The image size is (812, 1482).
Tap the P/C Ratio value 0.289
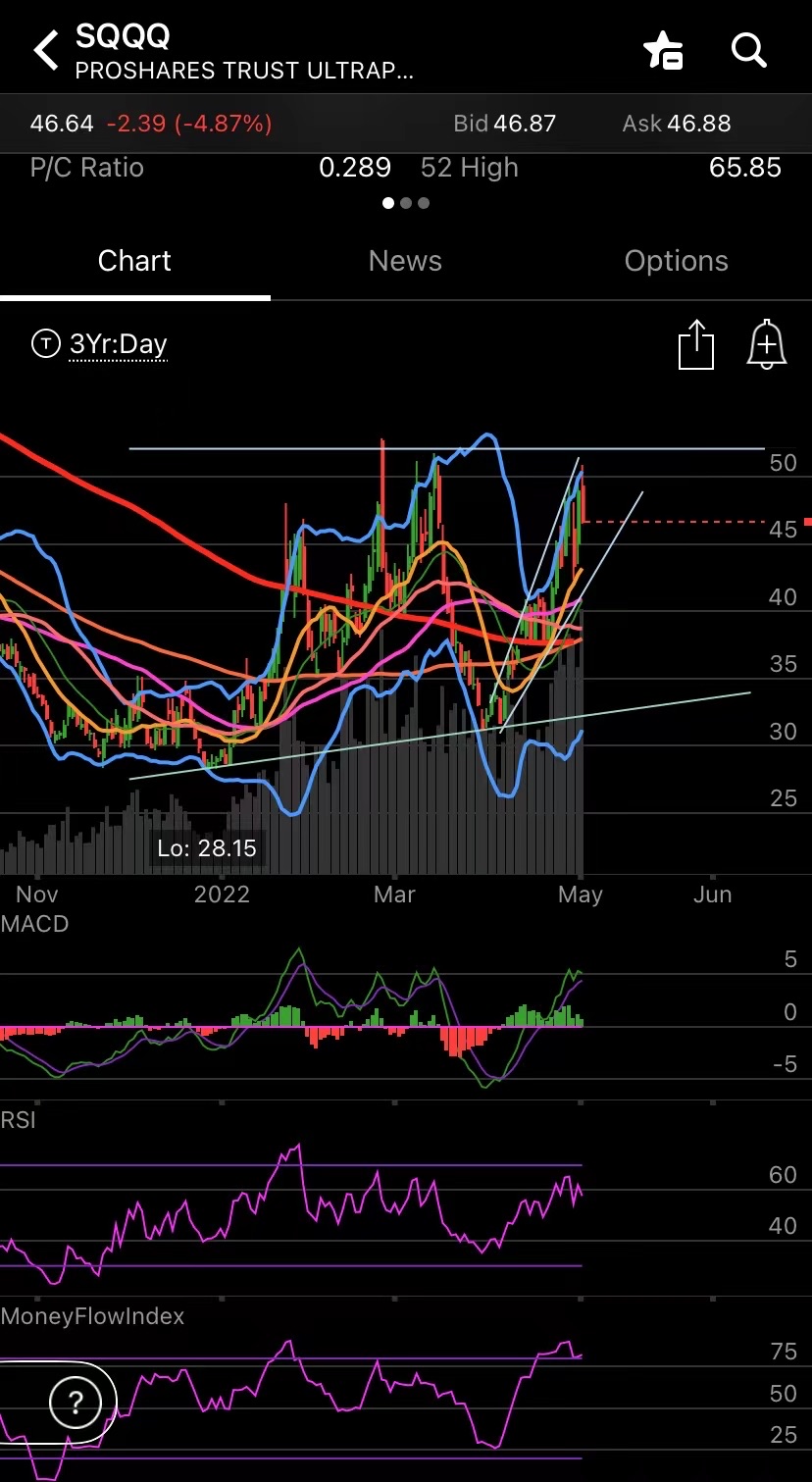(355, 168)
